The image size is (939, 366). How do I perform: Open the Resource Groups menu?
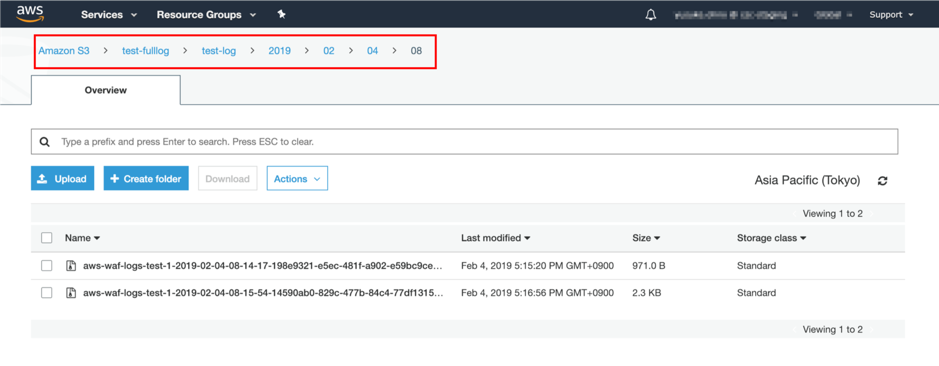tap(207, 14)
